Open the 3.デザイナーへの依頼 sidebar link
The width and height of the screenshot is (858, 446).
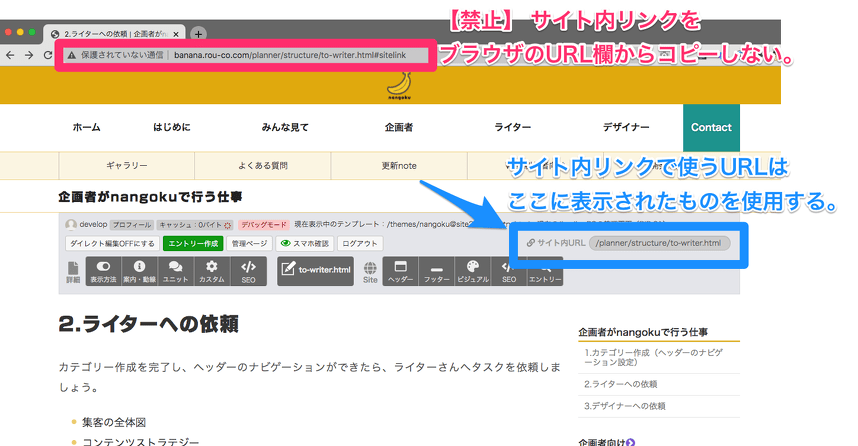click(625, 406)
